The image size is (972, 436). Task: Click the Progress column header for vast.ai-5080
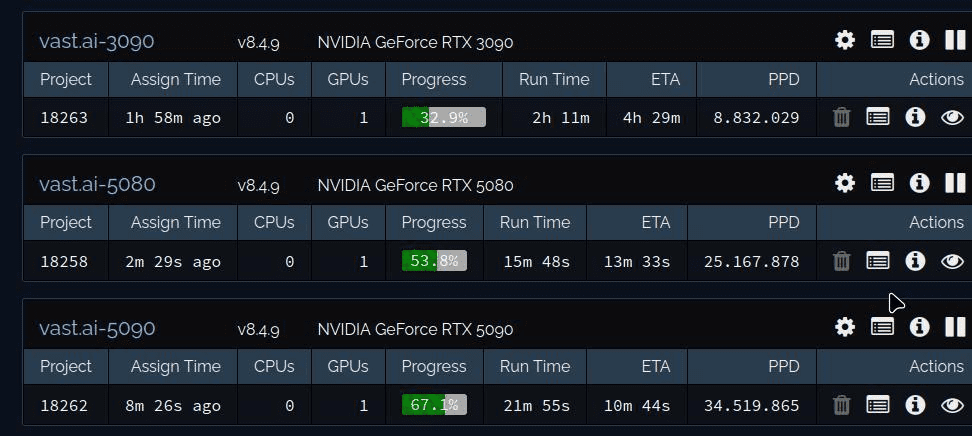(434, 222)
